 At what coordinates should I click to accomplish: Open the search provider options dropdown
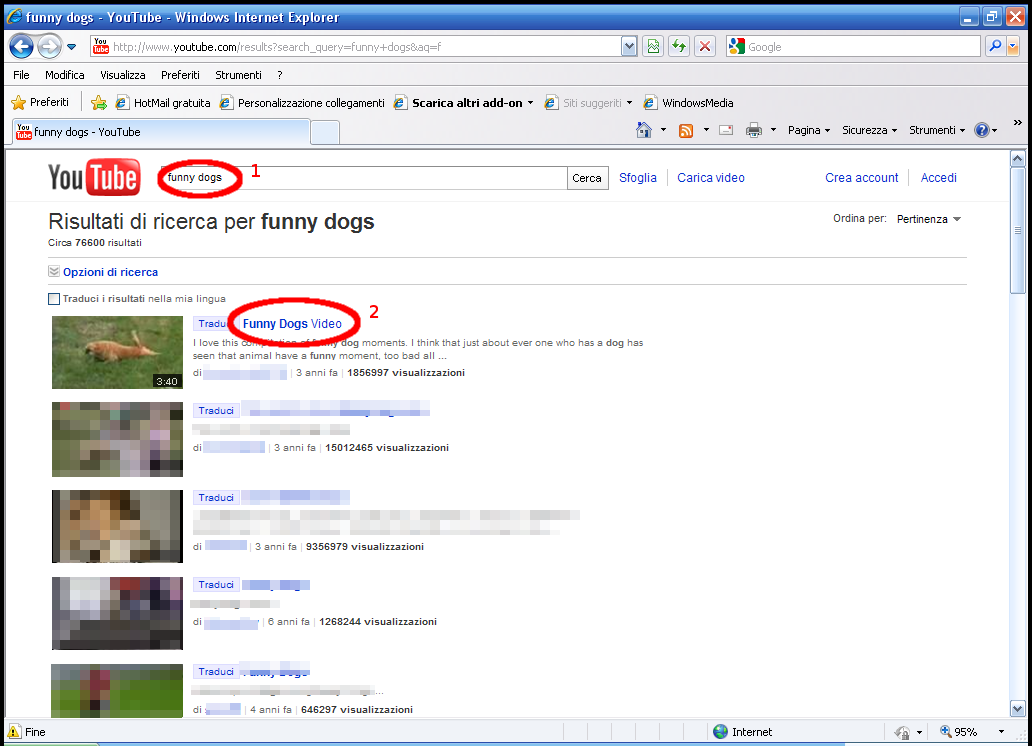click(1013, 47)
